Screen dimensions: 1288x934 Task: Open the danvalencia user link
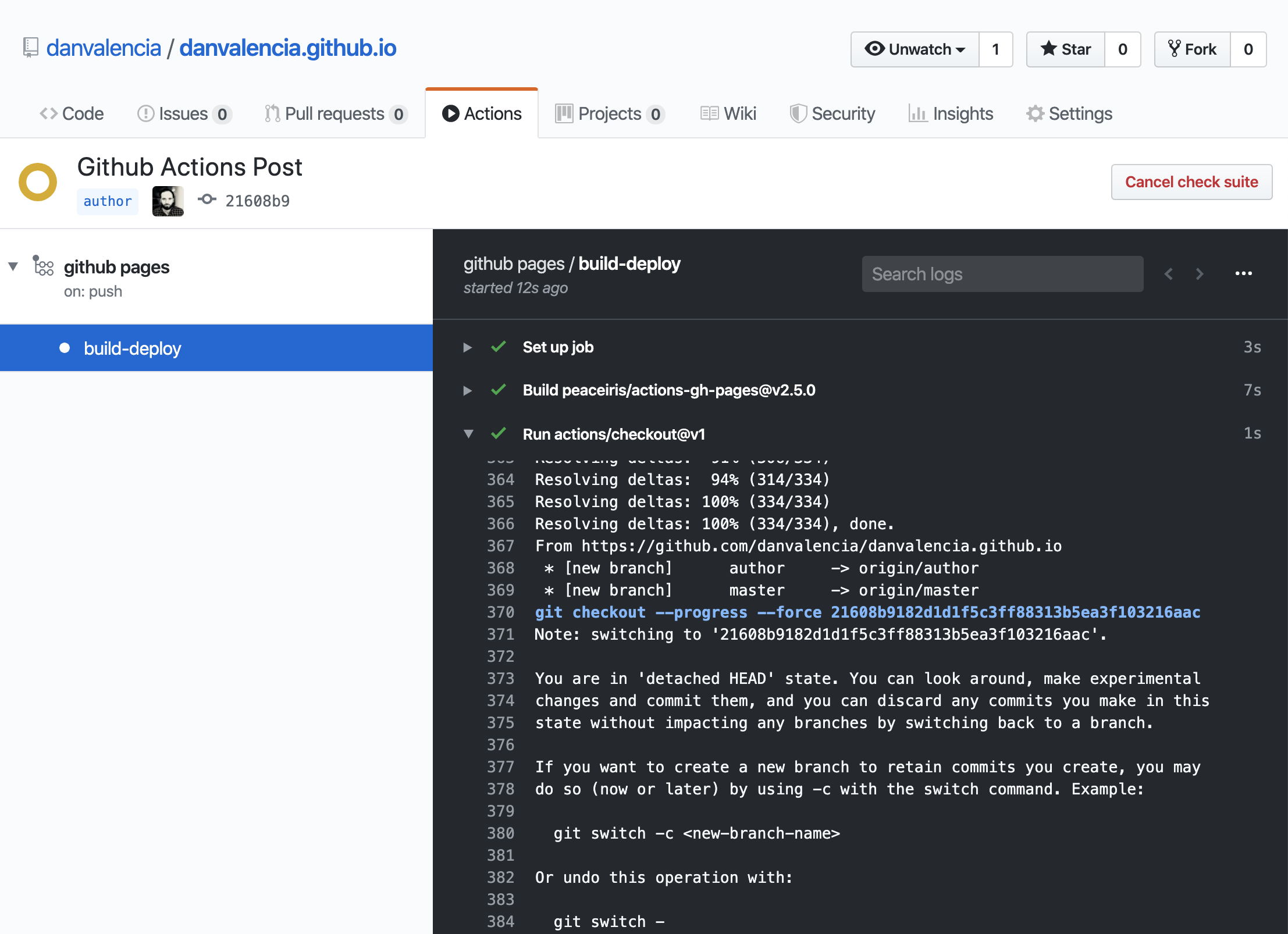coord(104,48)
